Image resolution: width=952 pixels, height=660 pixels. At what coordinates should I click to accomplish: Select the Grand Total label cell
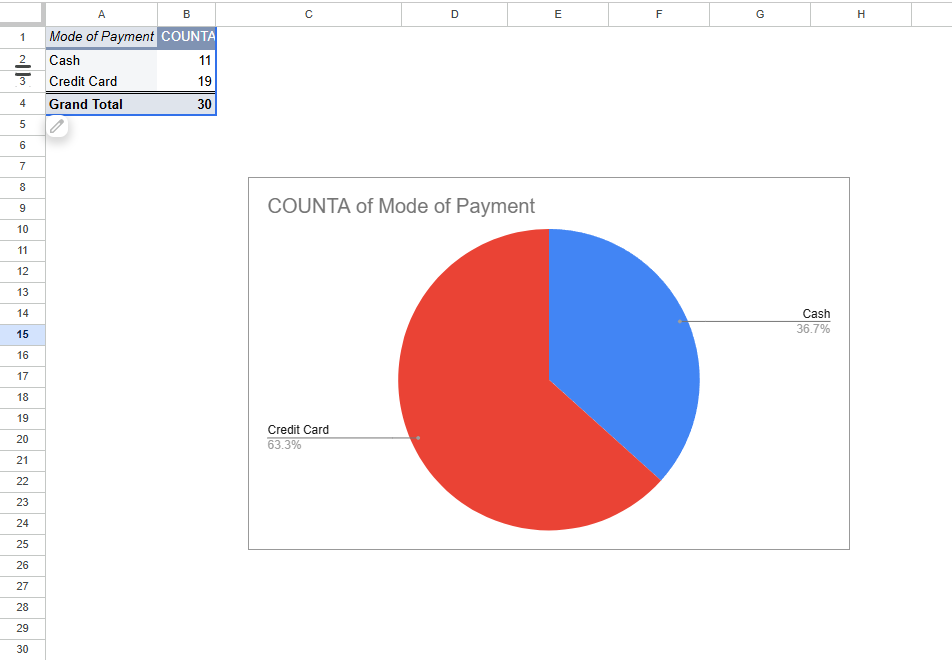tap(101, 104)
